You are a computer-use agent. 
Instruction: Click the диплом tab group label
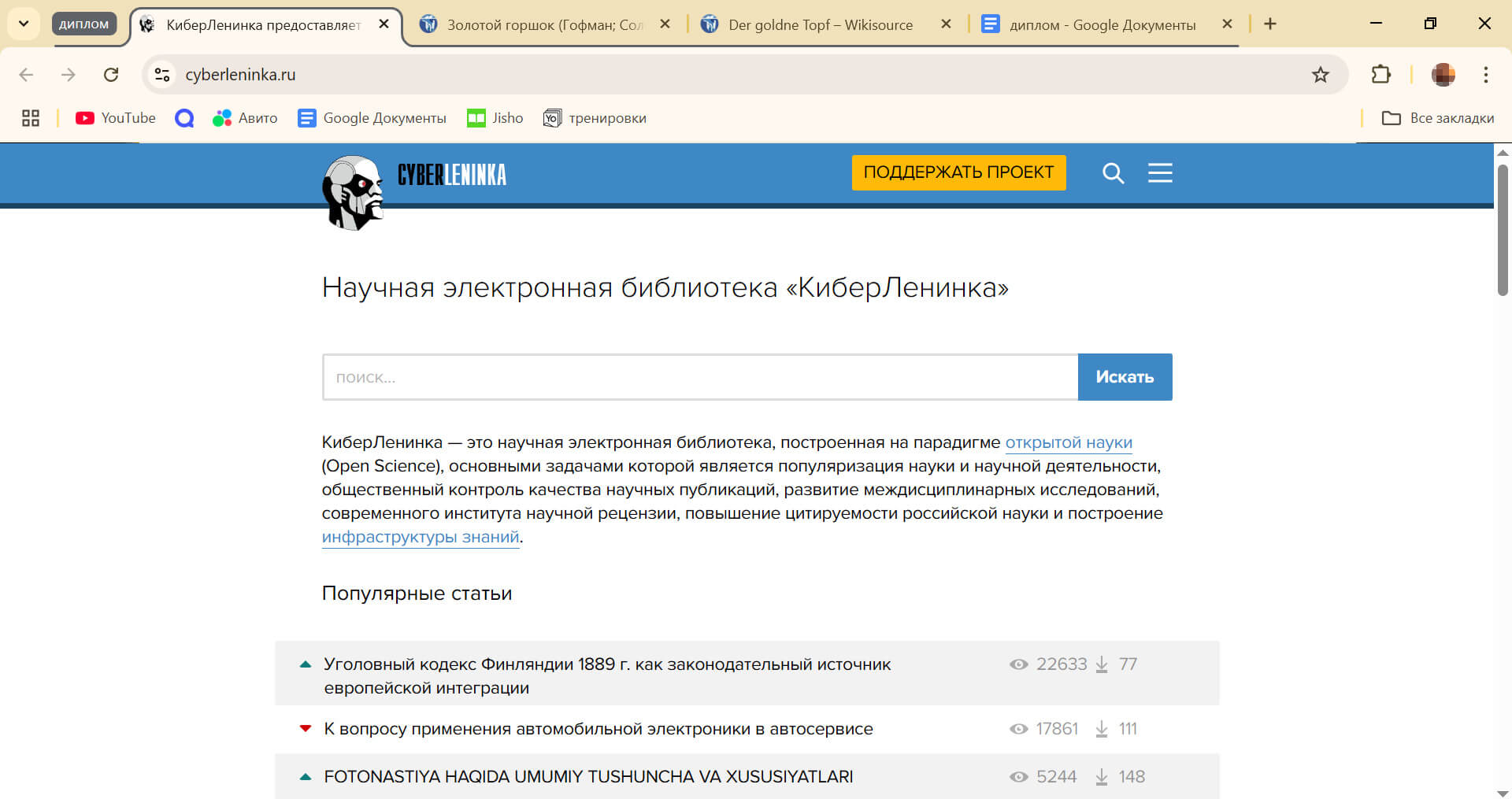pos(83,24)
